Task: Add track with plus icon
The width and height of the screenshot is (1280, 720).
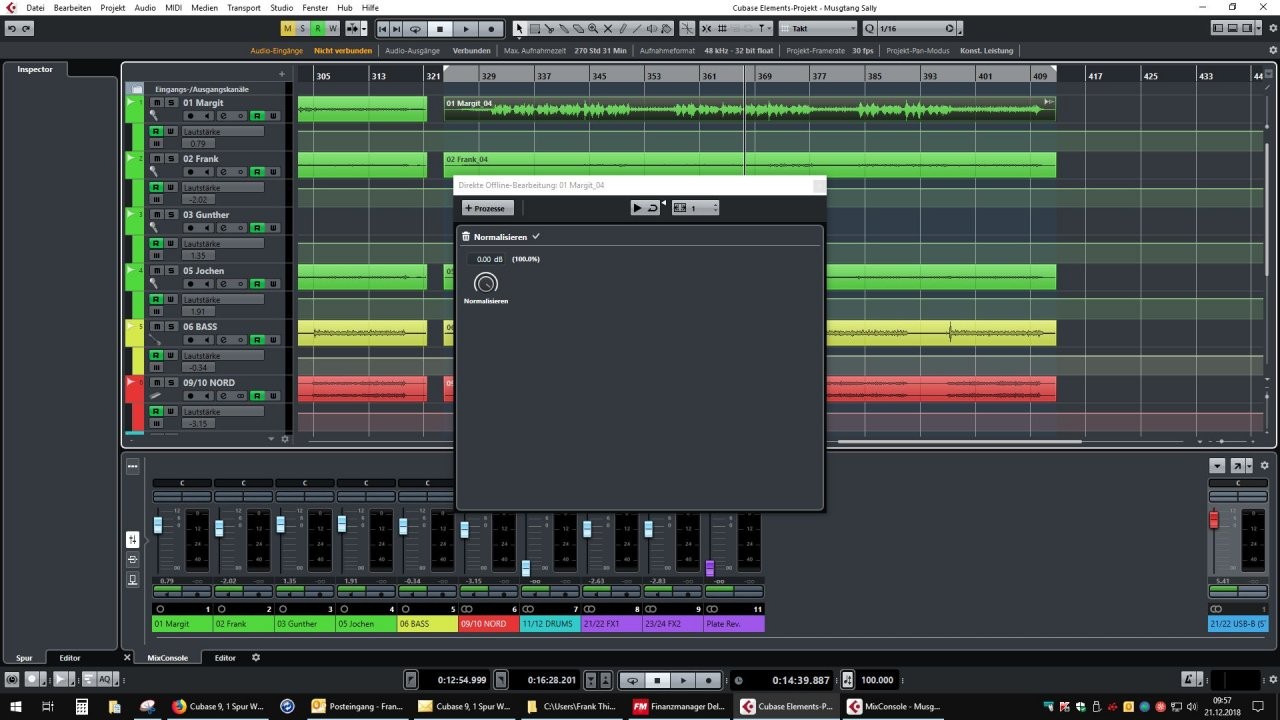Action: (282, 74)
